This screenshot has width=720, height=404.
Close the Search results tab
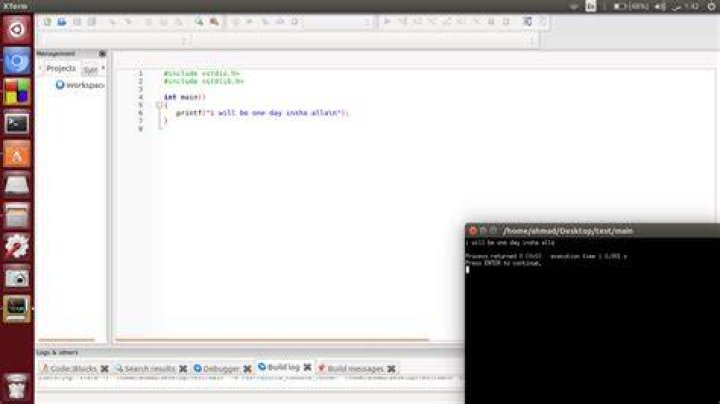coord(183,369)
